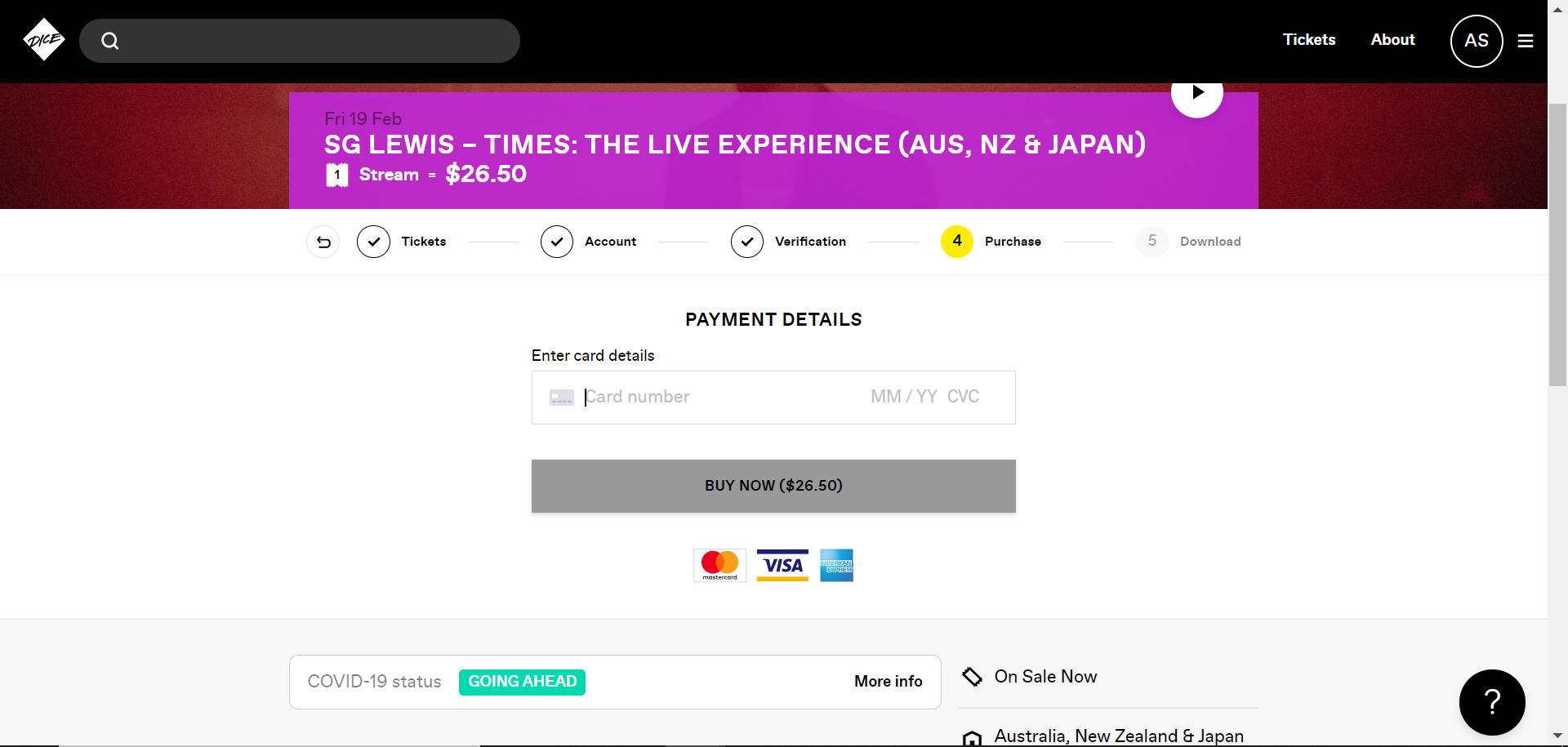Open the AS account avatar
Screen dimensions: 1568x747
click(1476, 41)
